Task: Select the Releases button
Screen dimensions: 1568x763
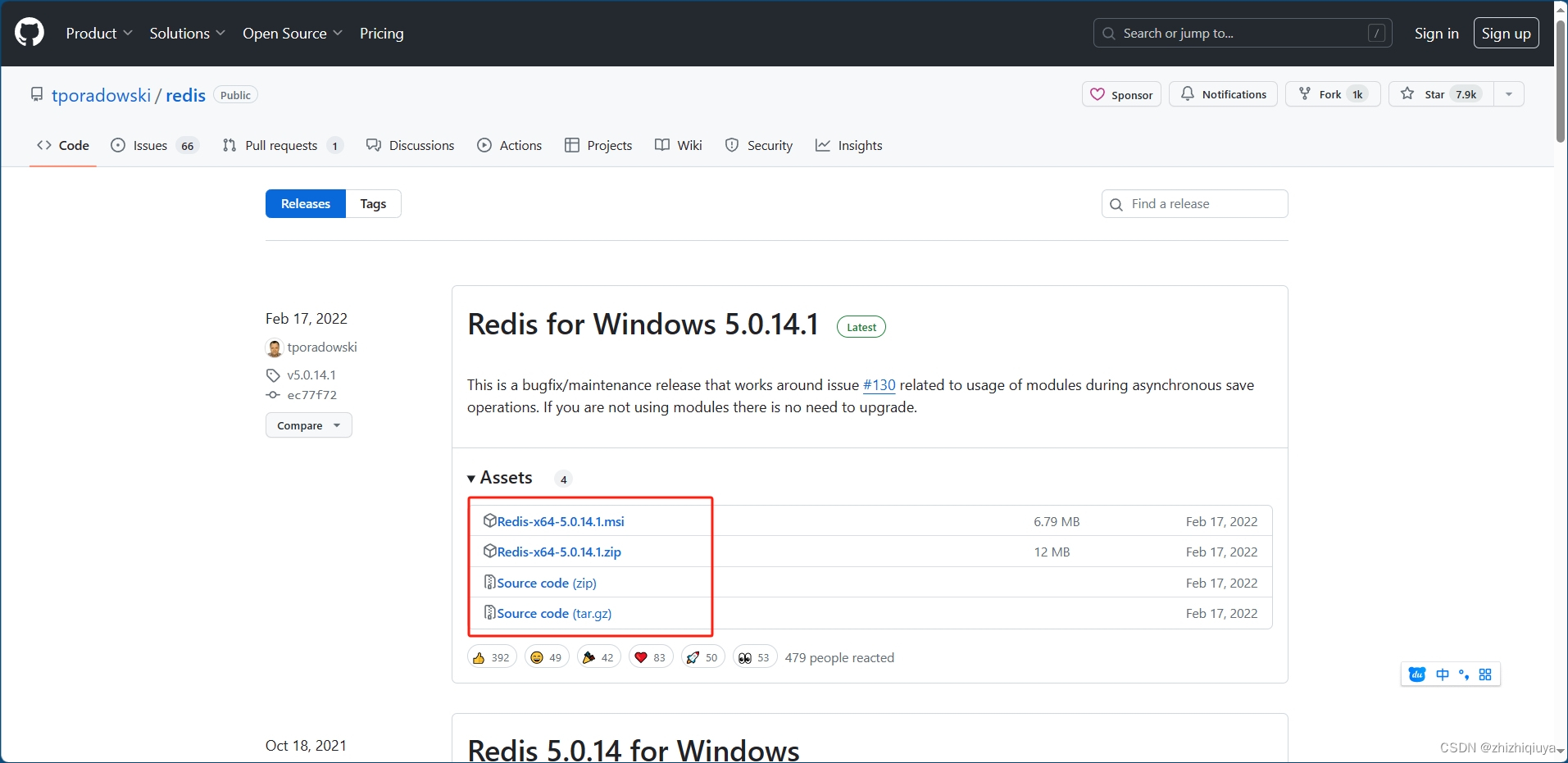Action: (306, 204)
